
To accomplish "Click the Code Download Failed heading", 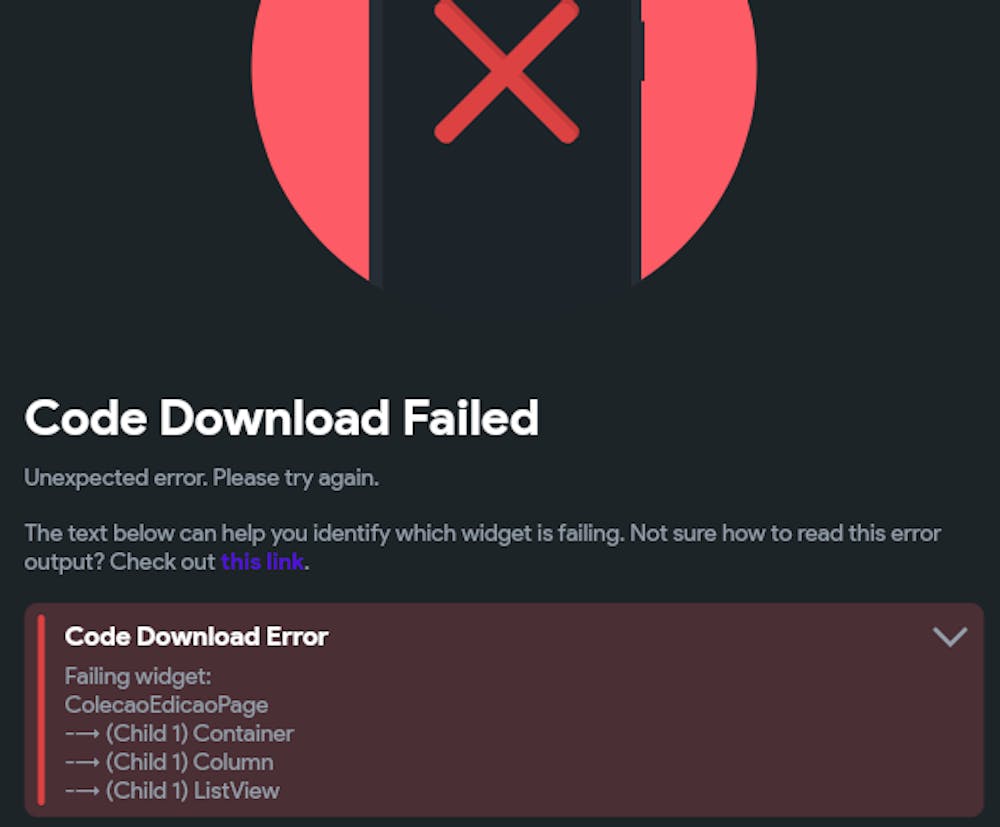I will click(x=281, y=418).
